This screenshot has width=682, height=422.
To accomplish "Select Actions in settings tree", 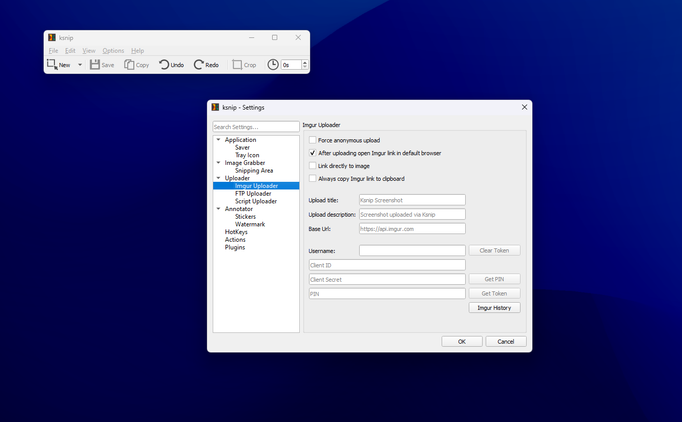I will click(x=235, y=240).
